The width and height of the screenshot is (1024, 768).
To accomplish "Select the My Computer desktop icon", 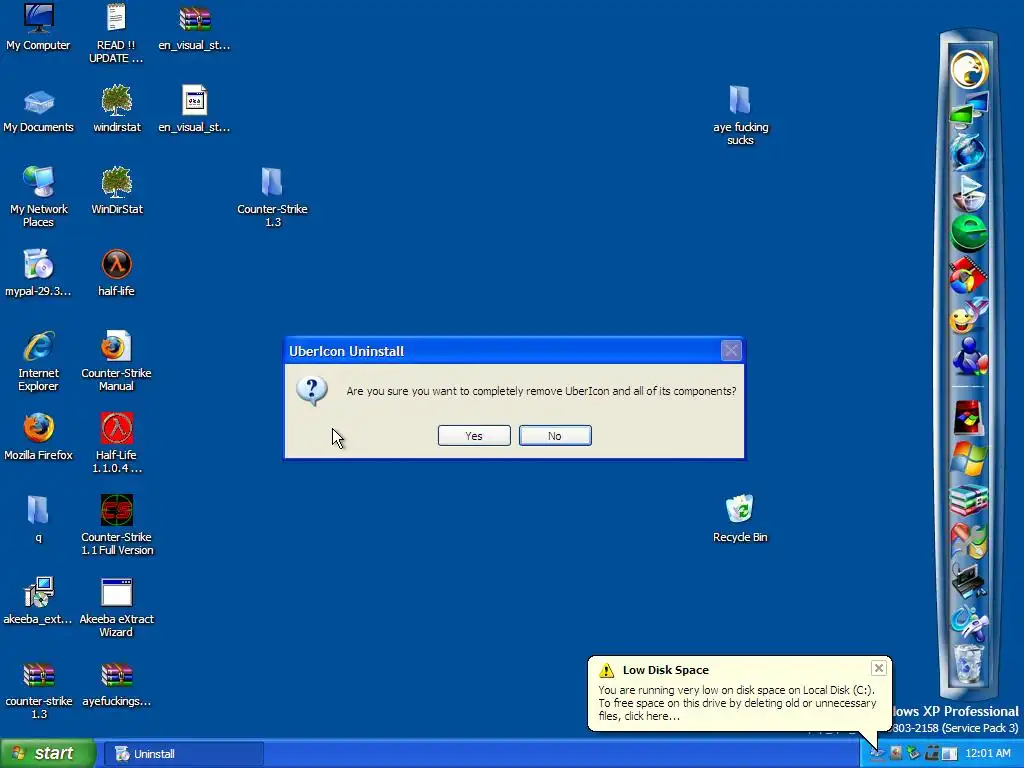I will click(x=39, y=27).
